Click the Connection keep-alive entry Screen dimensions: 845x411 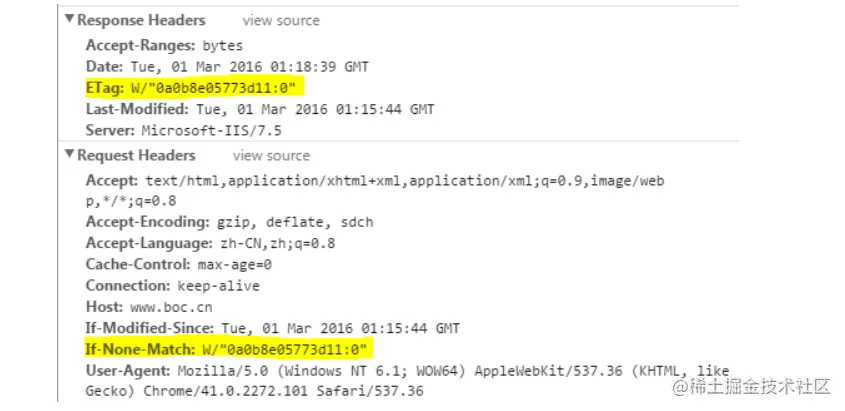[x=172, y=286]
